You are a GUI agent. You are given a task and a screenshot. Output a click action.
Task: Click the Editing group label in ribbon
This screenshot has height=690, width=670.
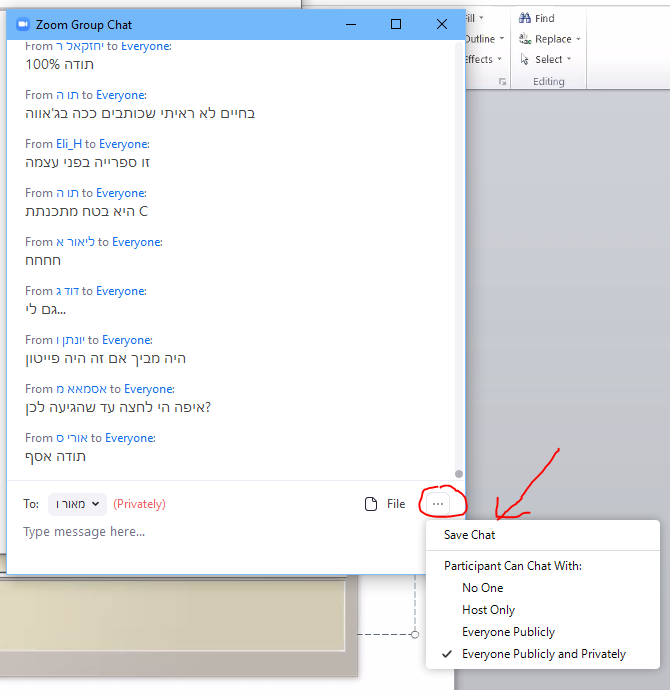point(549,81)
